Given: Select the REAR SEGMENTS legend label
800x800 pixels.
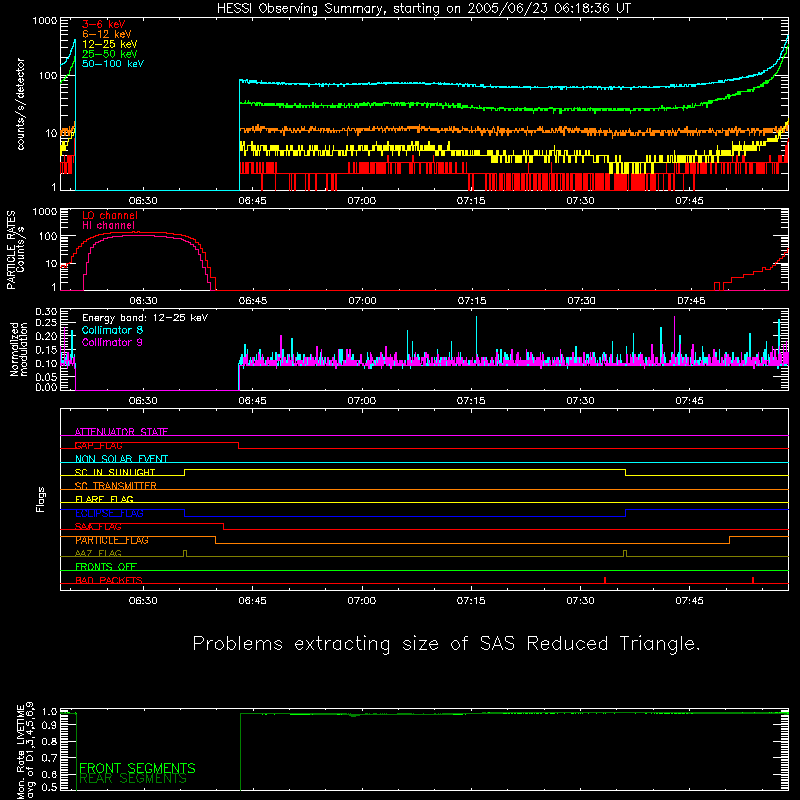Looking at the screenshot, I should pyautogui.click(x=133, y=779).
